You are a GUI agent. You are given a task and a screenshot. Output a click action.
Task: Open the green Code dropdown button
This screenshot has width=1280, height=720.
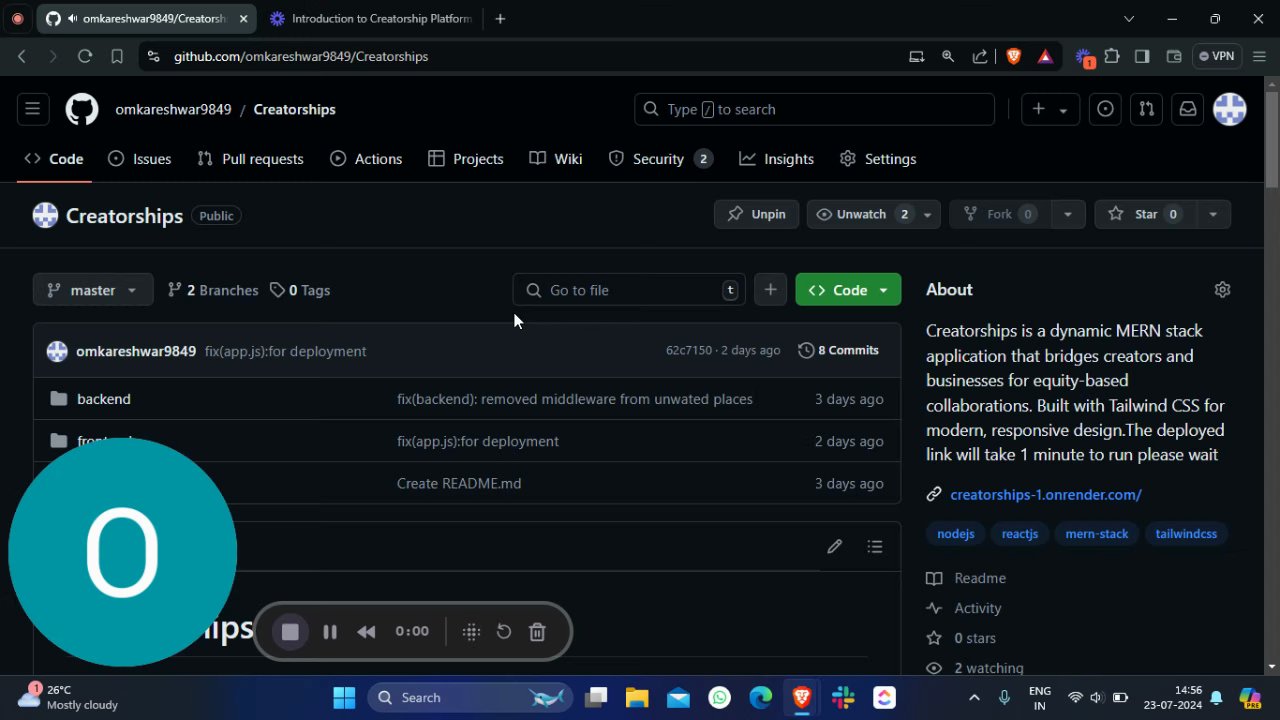pos(848,290)
